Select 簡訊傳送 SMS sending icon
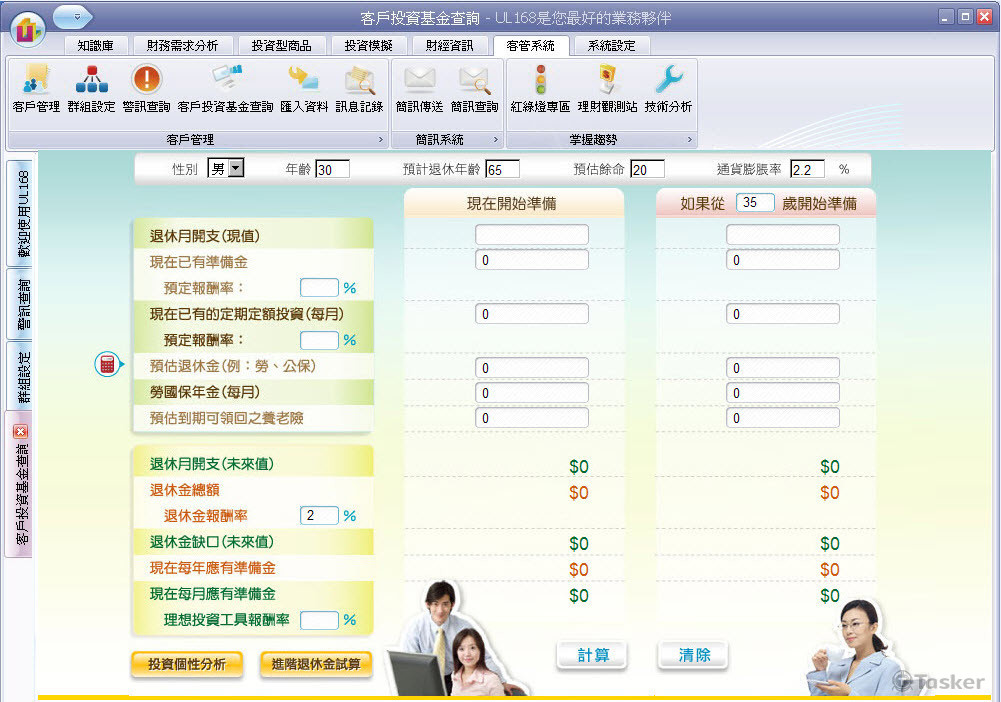 [x=420, y=88]
